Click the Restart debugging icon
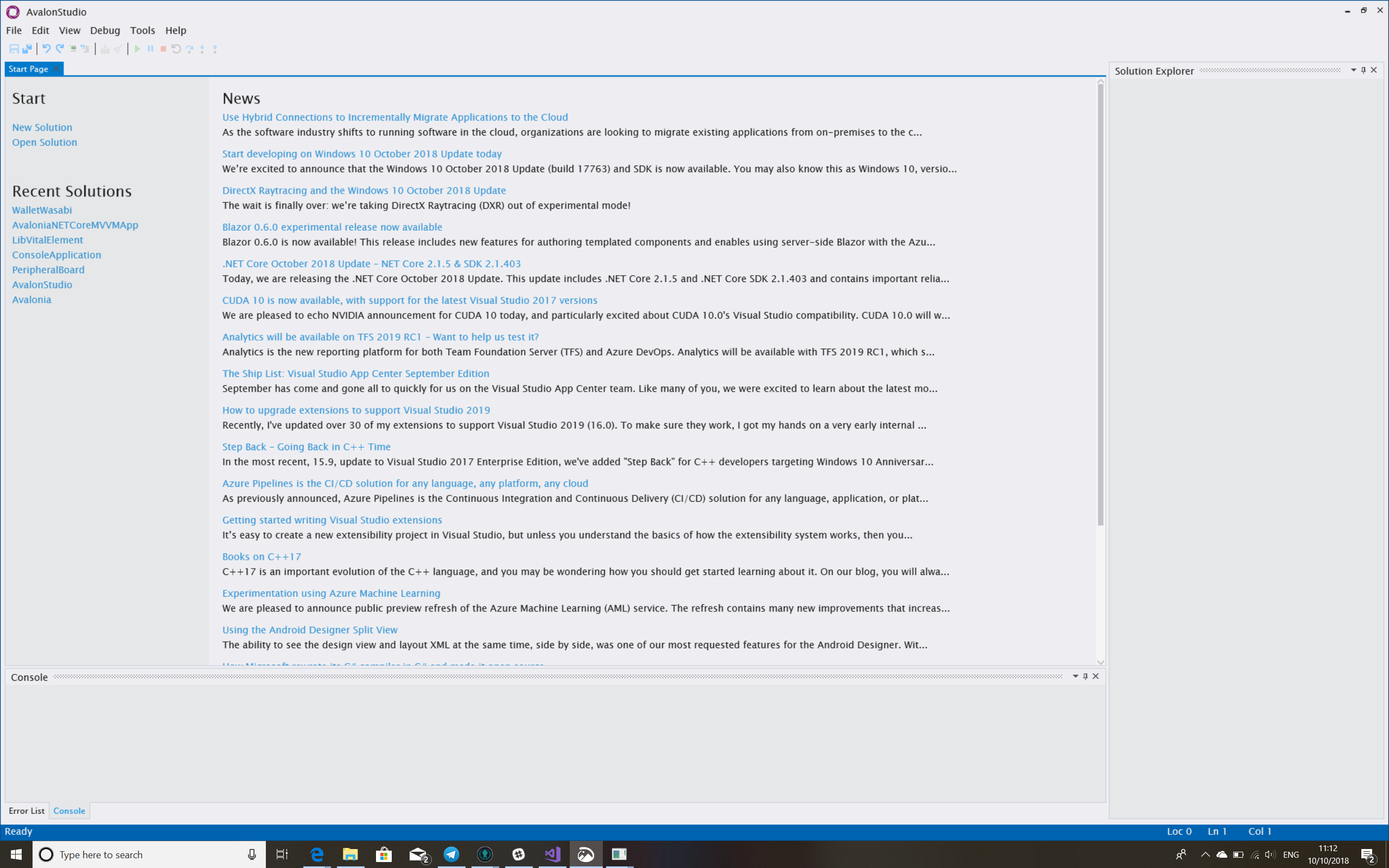Image resolution: width=1389 pixels, height=868 pixels. point(176,49)
